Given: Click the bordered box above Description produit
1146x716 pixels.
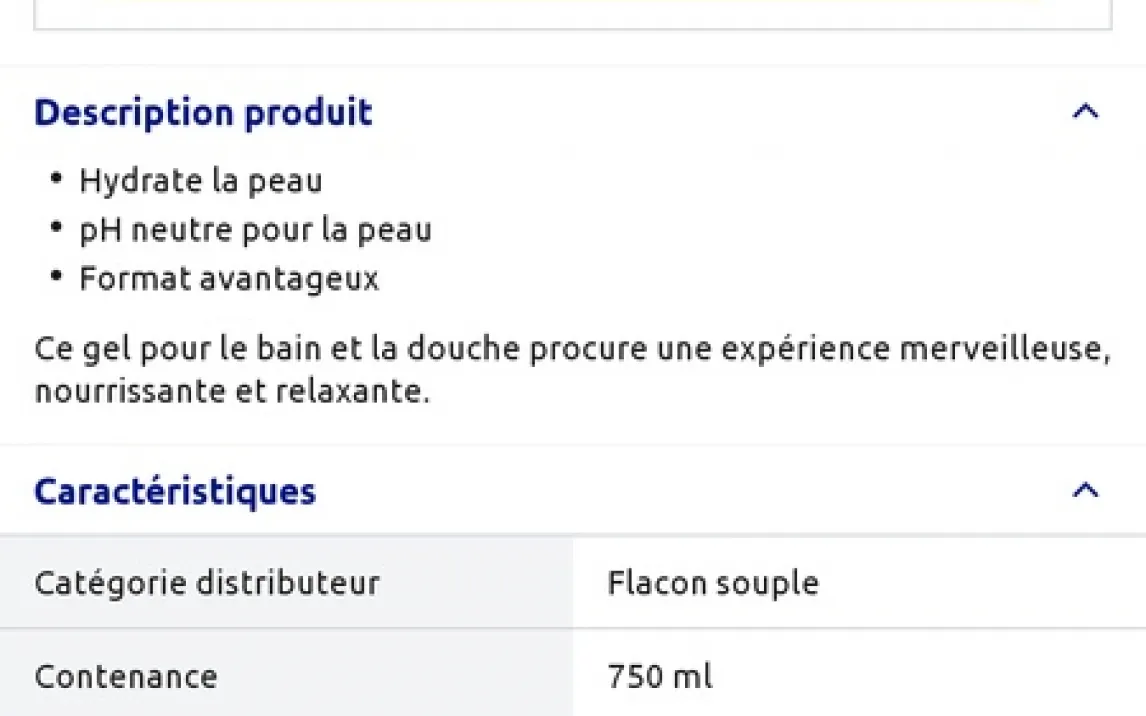Looking at the screenshot, I should pyautogui.click(x=573, y=14).
